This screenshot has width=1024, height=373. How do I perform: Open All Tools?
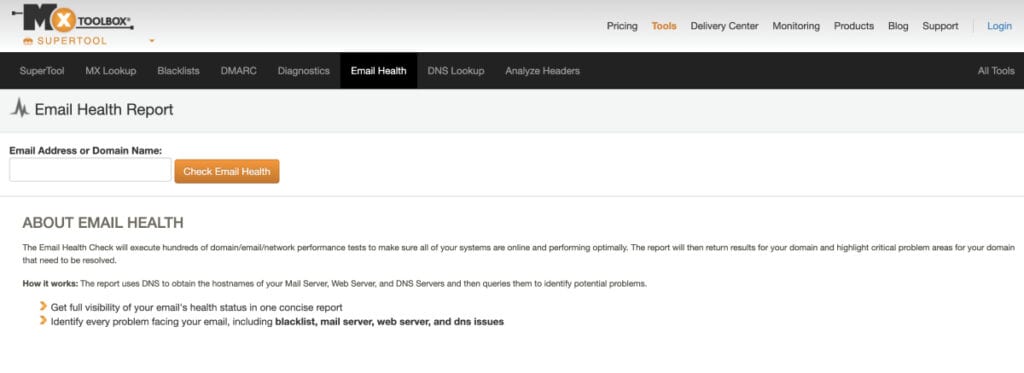(x=996, y=71)
